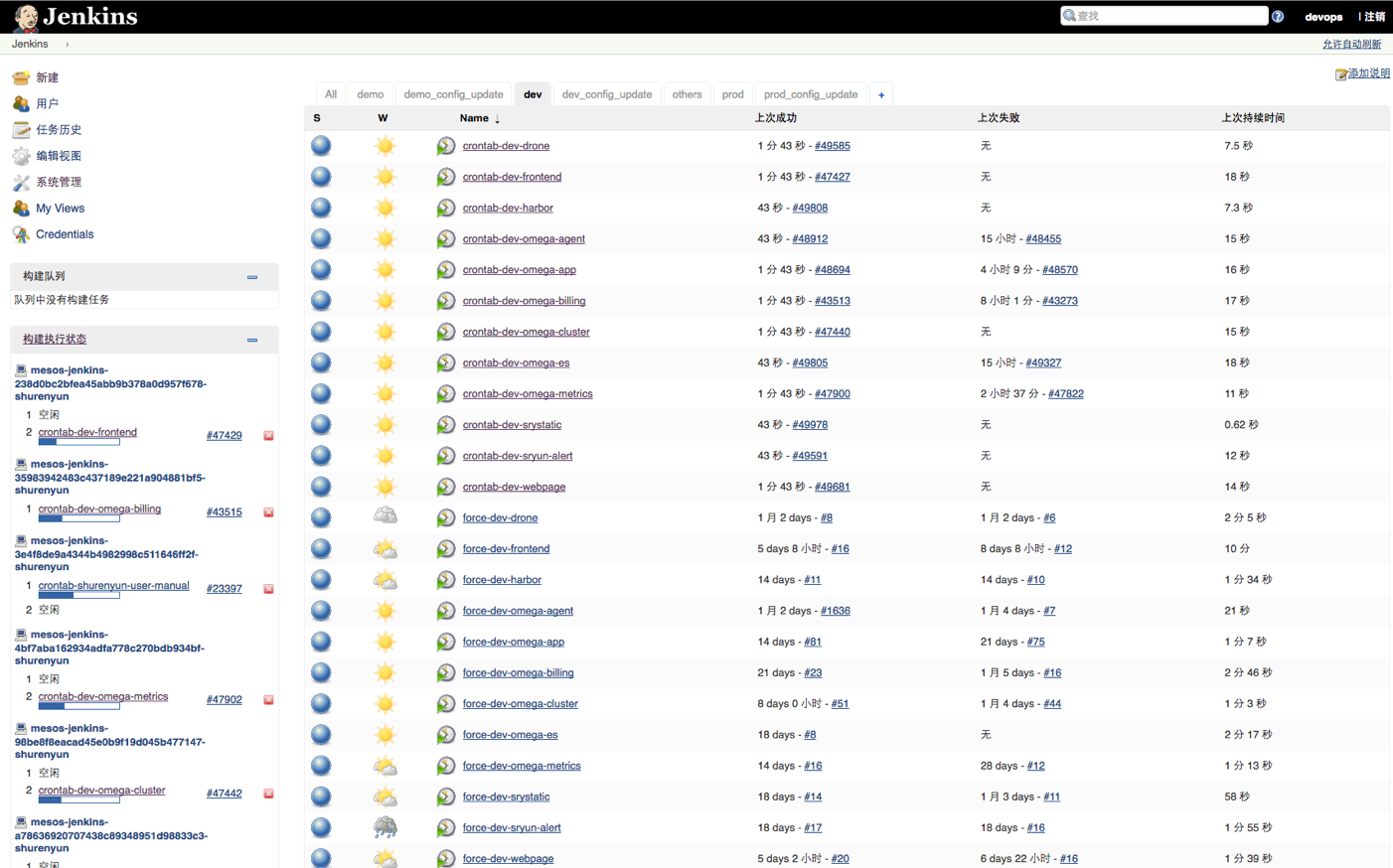Open the 用户 (People) sidebar icon
Image resolution: width=1393 pixels, height=868 pixels.
coord(21,103)
